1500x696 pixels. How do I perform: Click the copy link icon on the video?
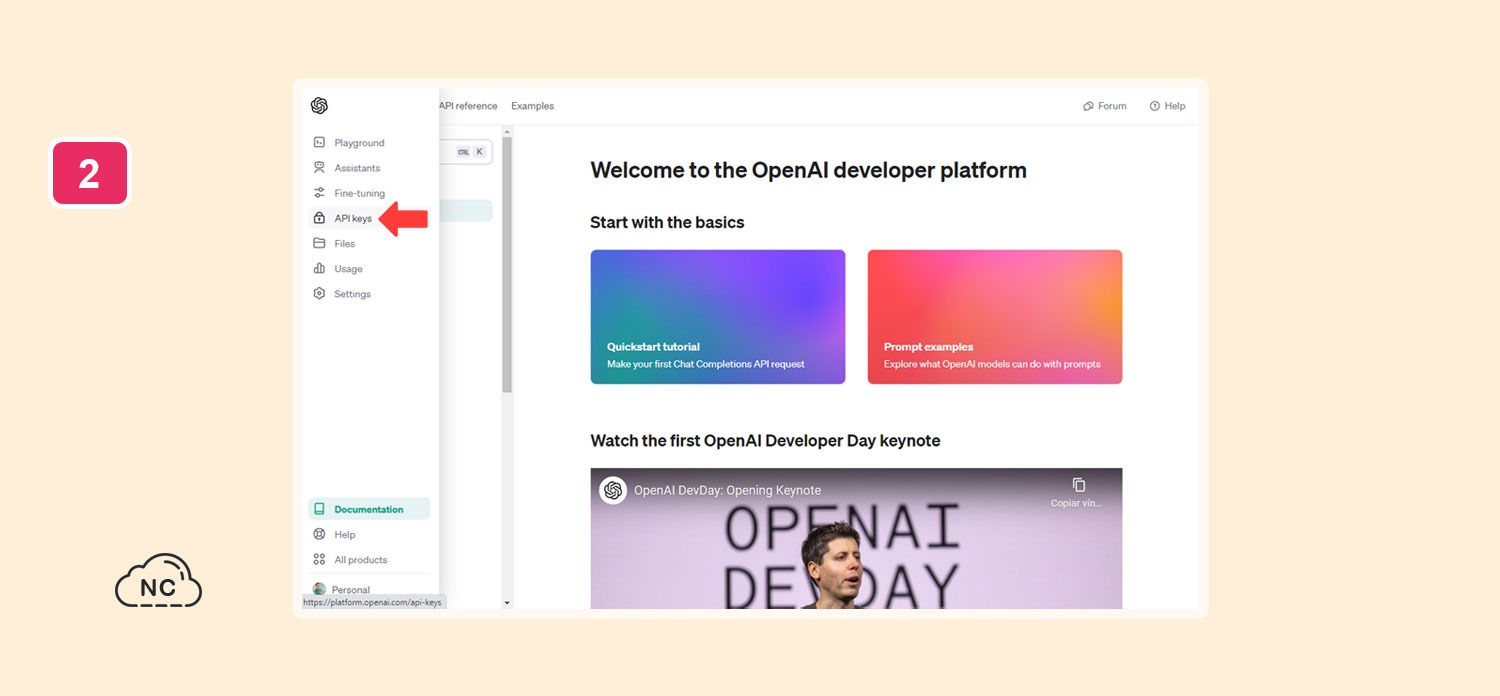tap(1078, 485)
